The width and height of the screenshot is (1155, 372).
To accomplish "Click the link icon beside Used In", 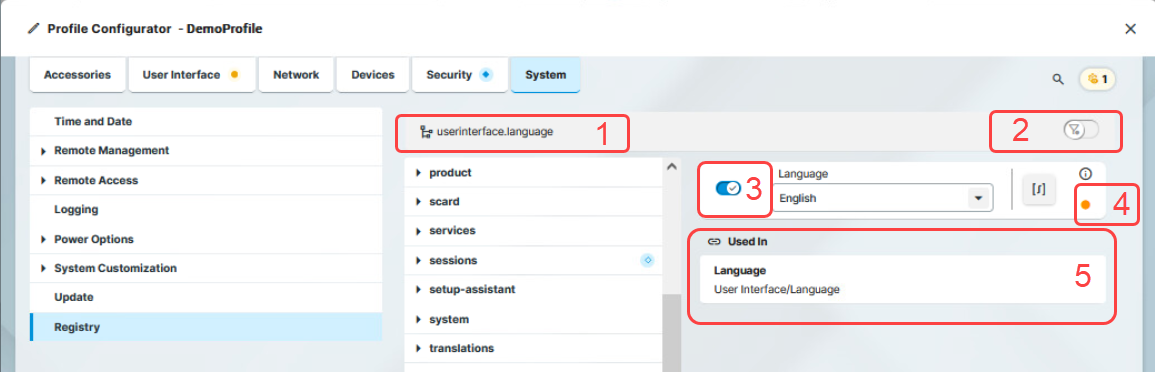I will coord(713,241).
